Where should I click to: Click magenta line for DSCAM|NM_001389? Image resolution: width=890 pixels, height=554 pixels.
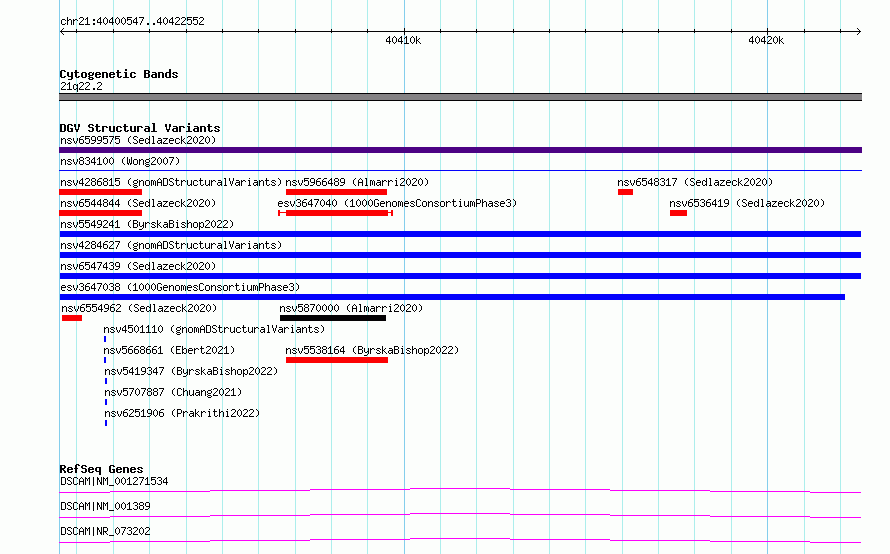coord(460,515)
